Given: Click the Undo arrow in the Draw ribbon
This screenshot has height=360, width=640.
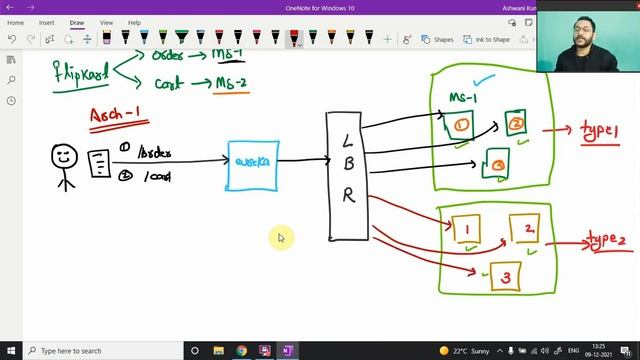Looking at the screenshot, I should point(12,39).
